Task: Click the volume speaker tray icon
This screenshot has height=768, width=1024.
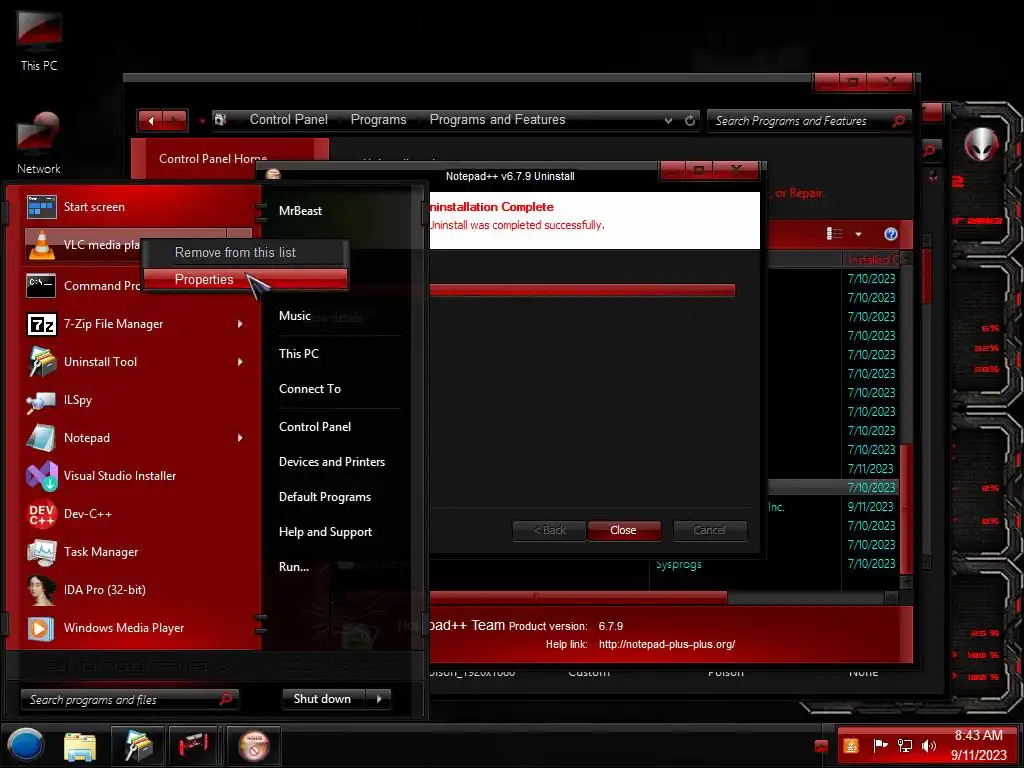Action: tap(928, 745)
